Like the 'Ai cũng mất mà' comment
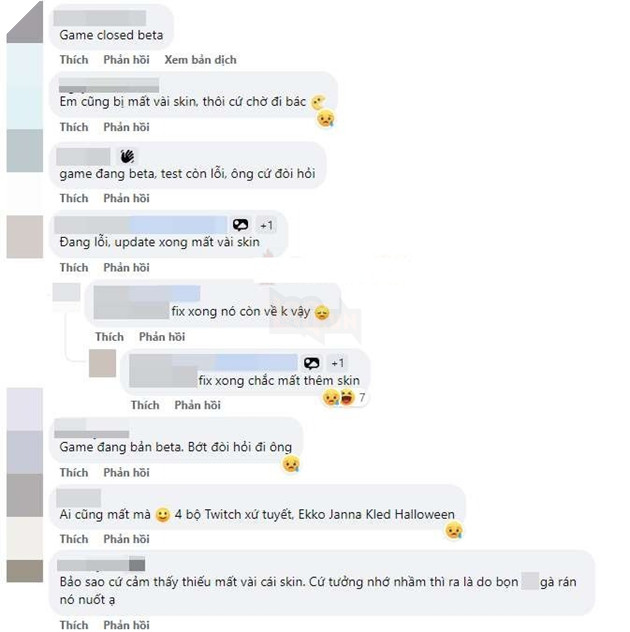This screenshot has width=630, height=632. (x=74, y=539)
